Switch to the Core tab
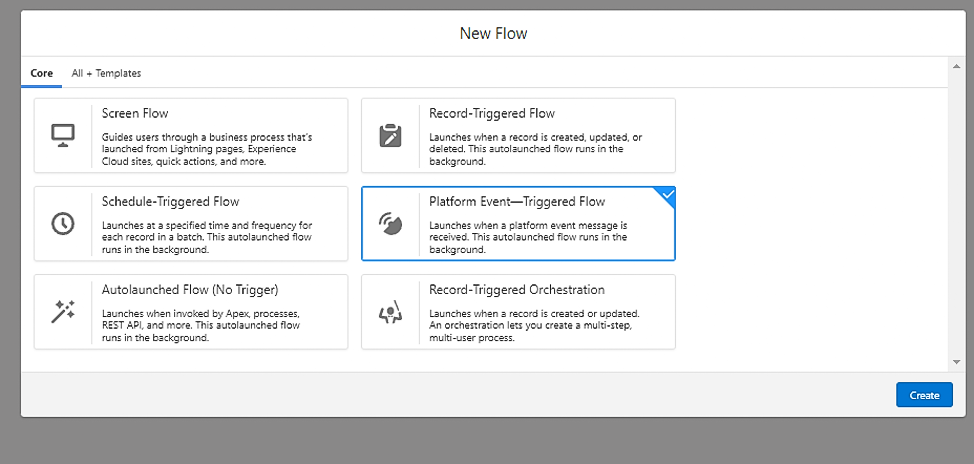This screenshot has height=464, width=974. pyautogui.click(x=41, y=73)
